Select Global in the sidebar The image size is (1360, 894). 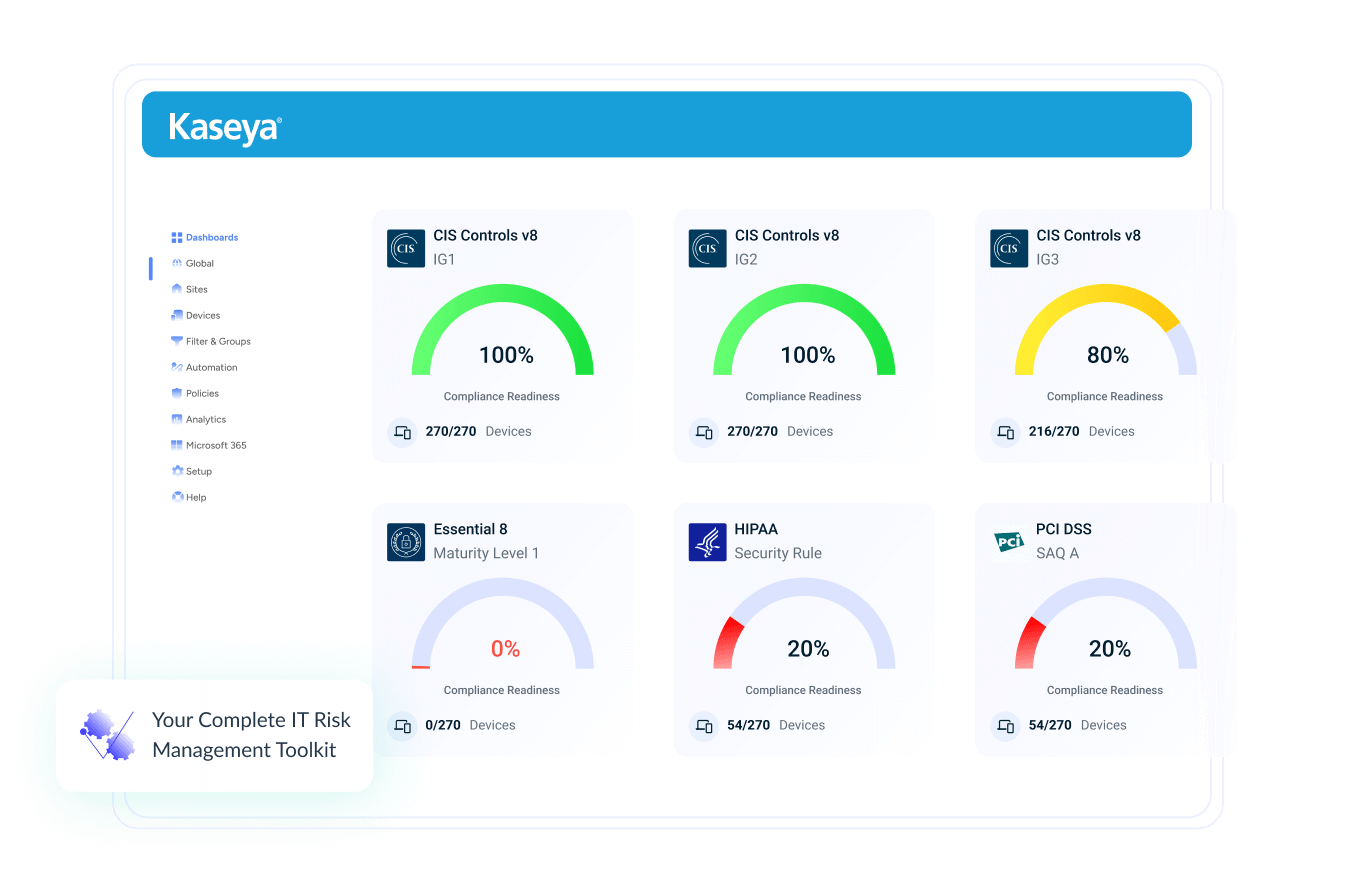pyautogui.click(x=193, y=264)
